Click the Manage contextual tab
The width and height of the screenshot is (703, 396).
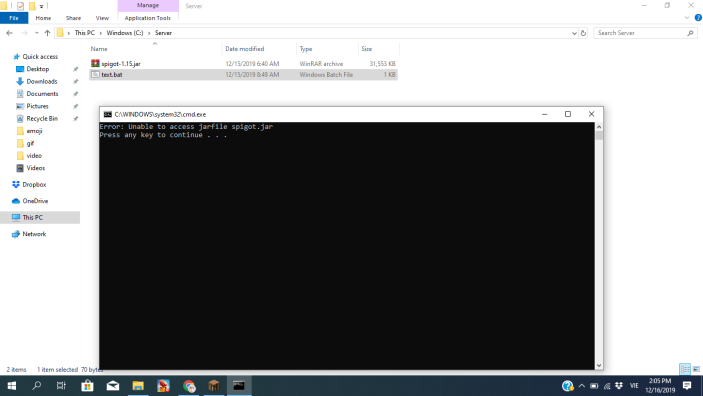(x=148, y=5)
